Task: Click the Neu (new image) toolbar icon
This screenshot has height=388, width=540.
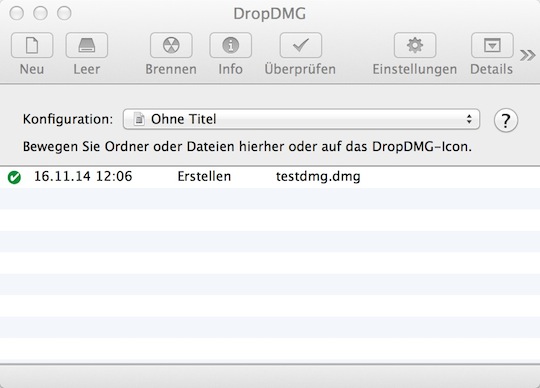Action: 32,45
